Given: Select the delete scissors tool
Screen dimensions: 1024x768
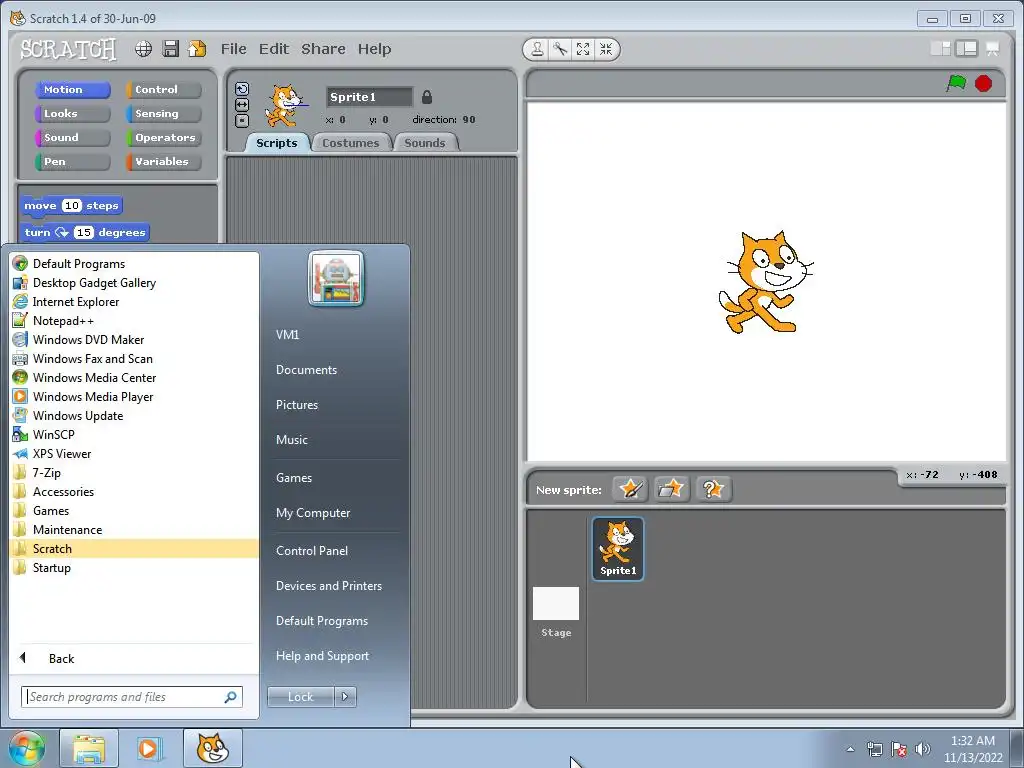Looking at the screenshot, I should coord(560,49).
